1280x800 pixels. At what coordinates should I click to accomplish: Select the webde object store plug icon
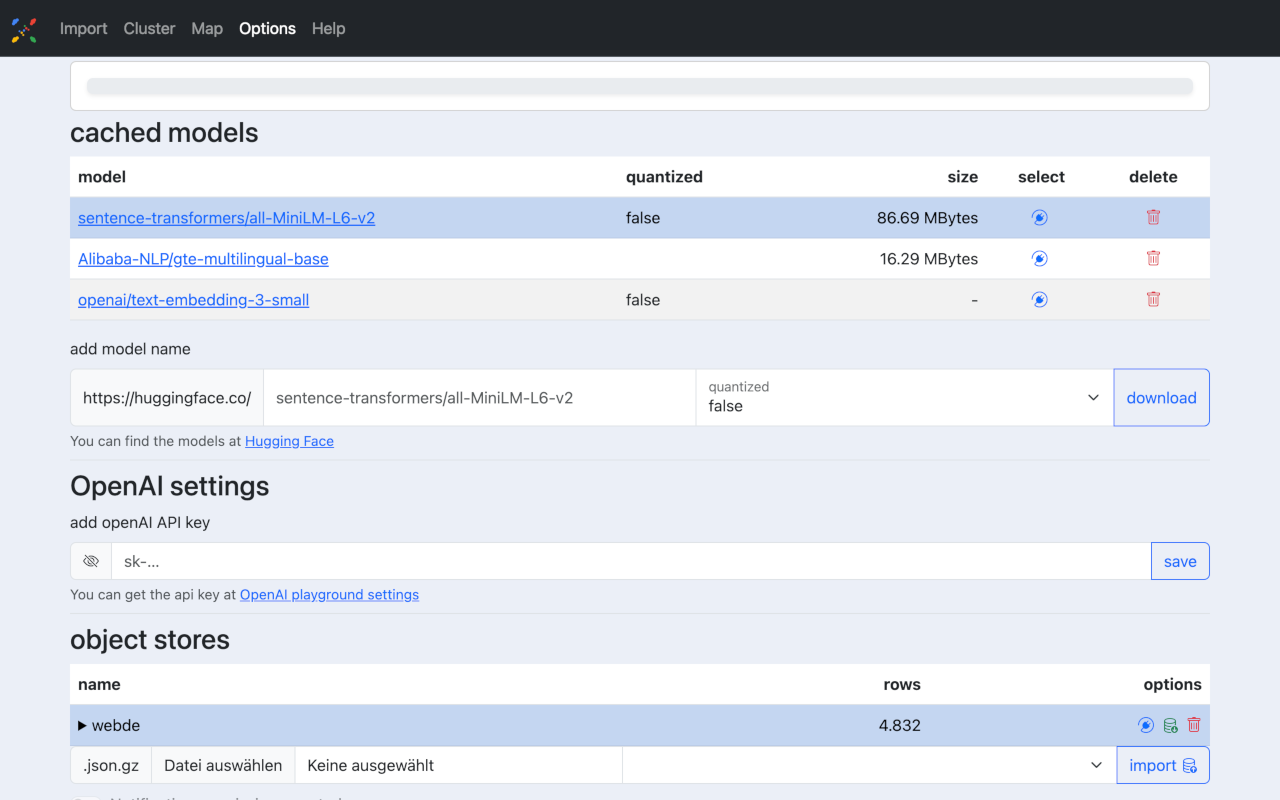1146,725
